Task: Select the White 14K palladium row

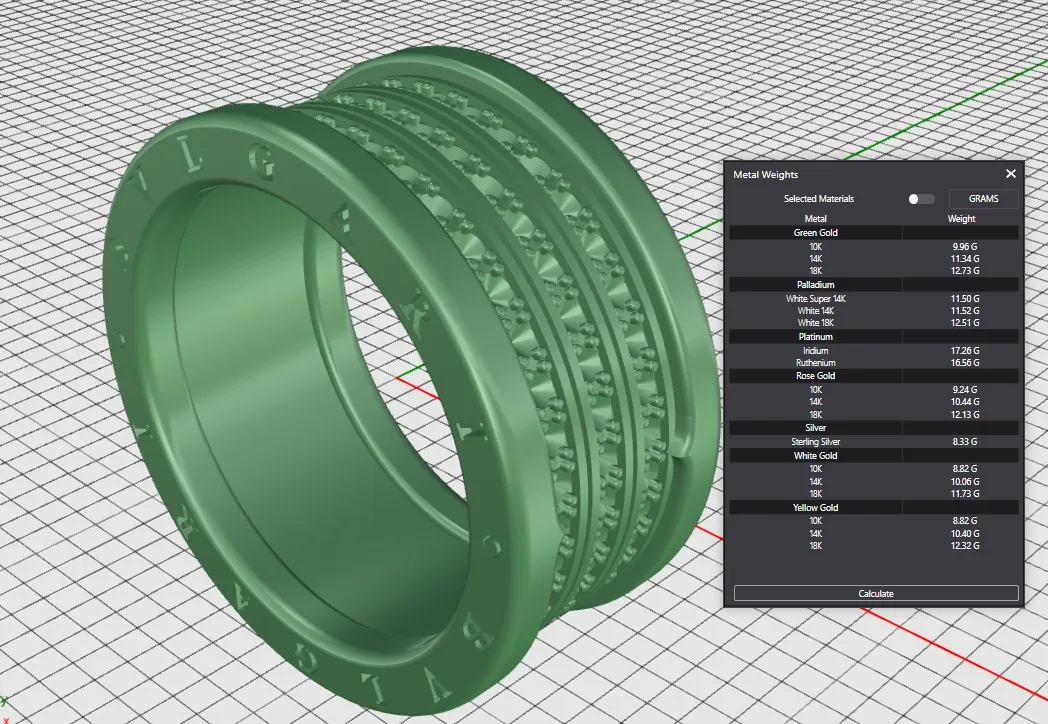Action: (874, 311)
